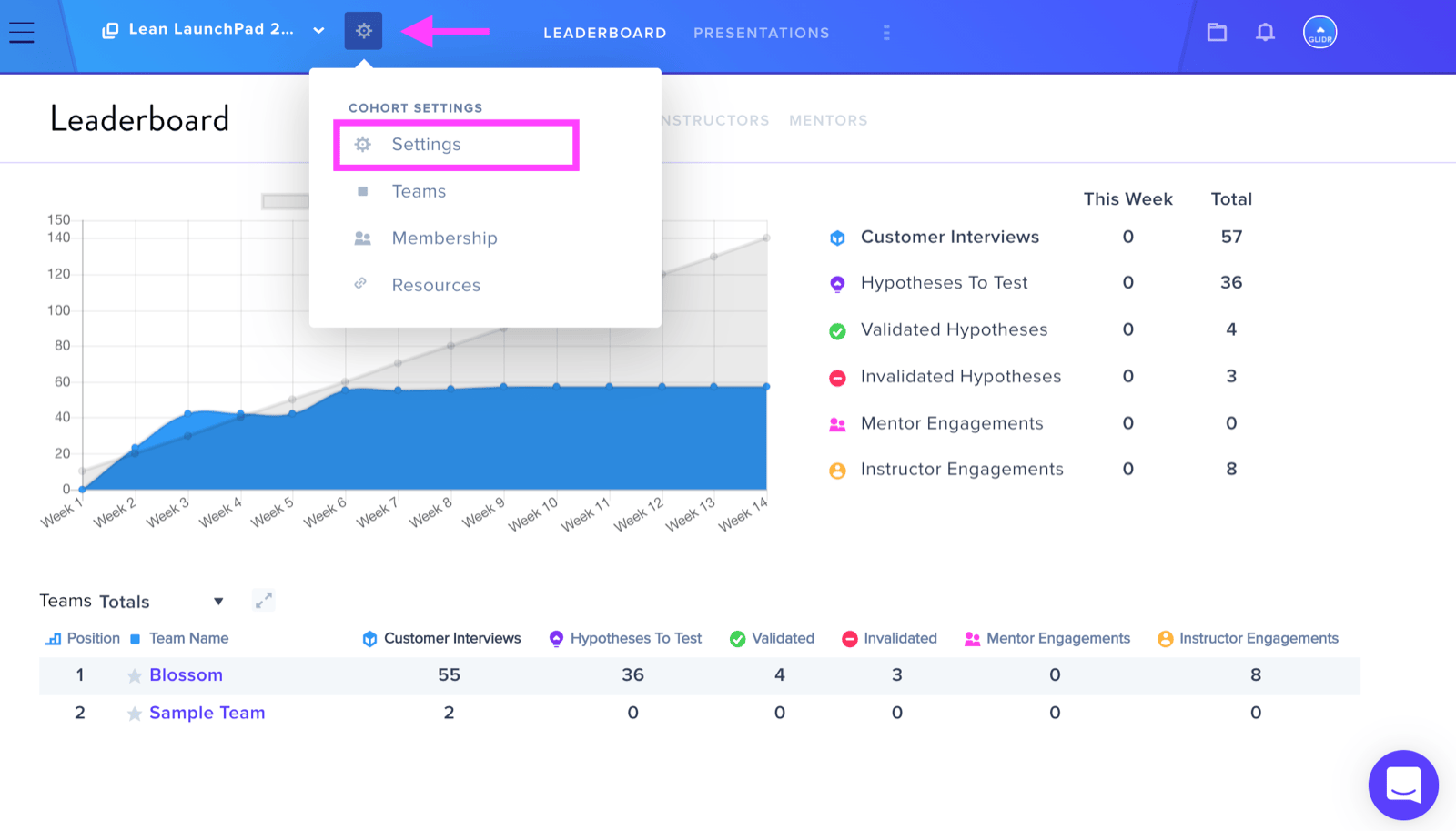The height and width of the screenshot is (831, 1456).
Task: Open the chat support bubble
Action: coord(1403,785)
